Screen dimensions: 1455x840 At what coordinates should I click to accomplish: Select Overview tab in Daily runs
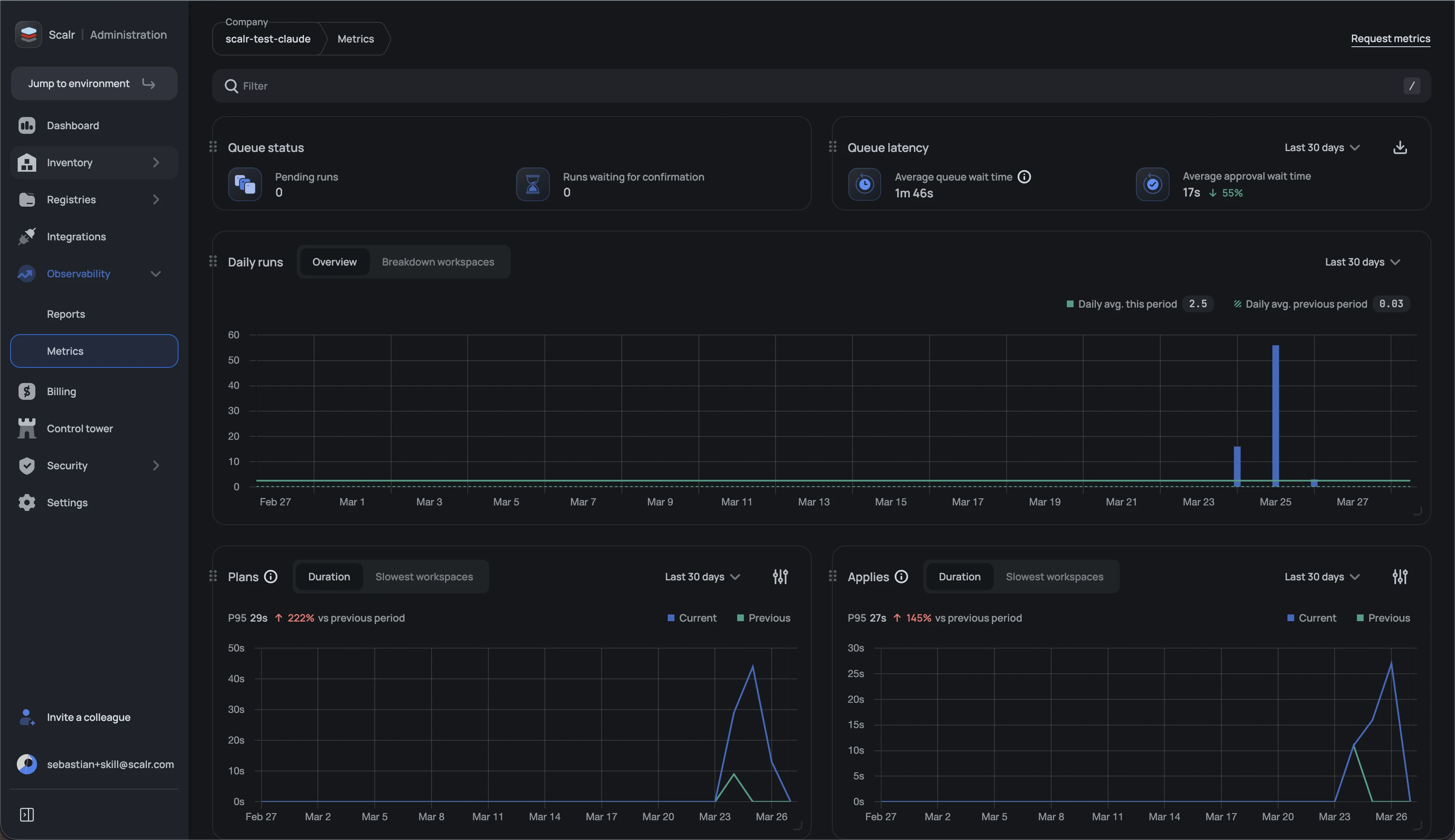[x=334, y=262]
